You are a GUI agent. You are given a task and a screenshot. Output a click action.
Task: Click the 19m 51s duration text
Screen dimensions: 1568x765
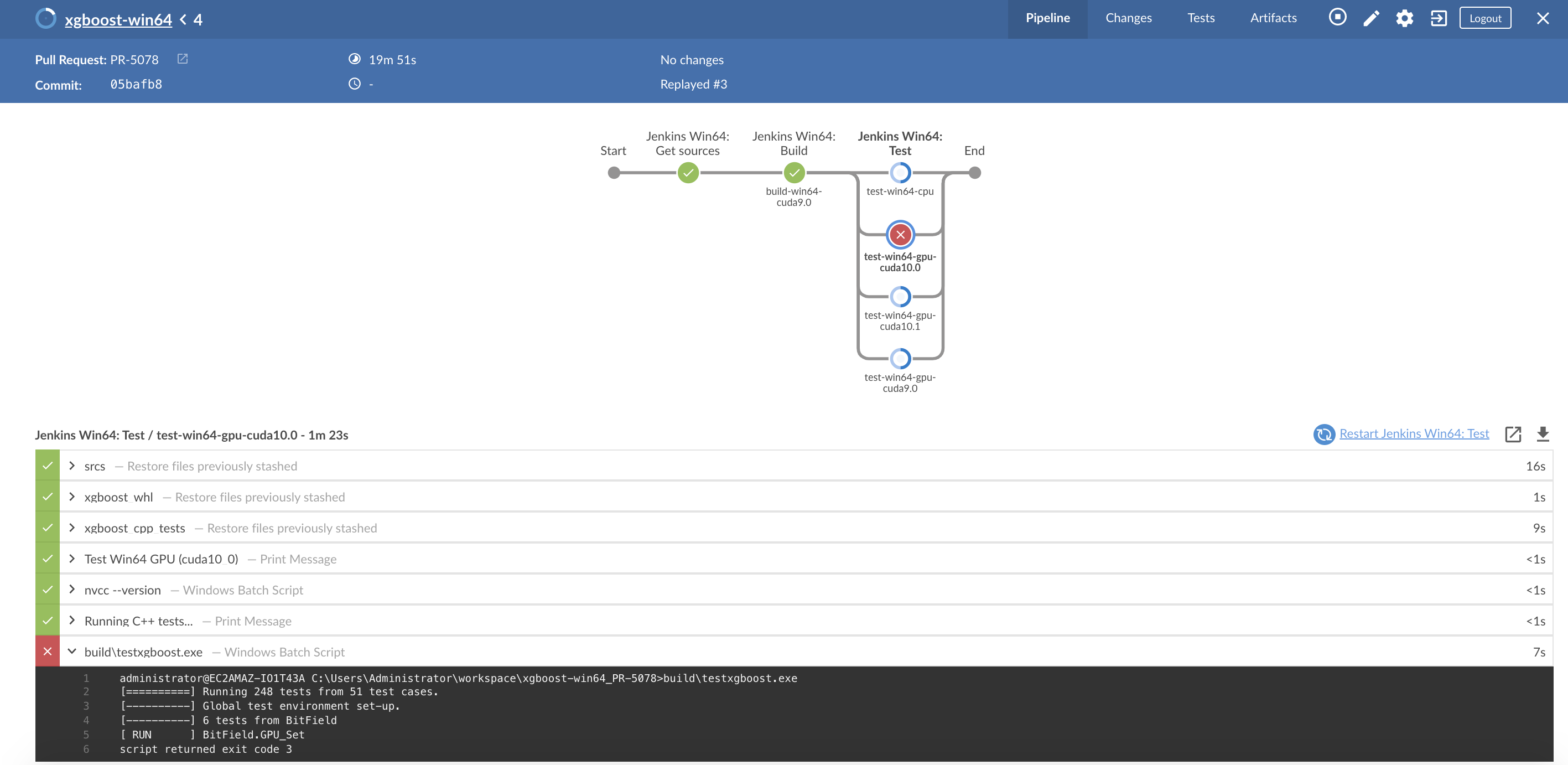(392, 60)
